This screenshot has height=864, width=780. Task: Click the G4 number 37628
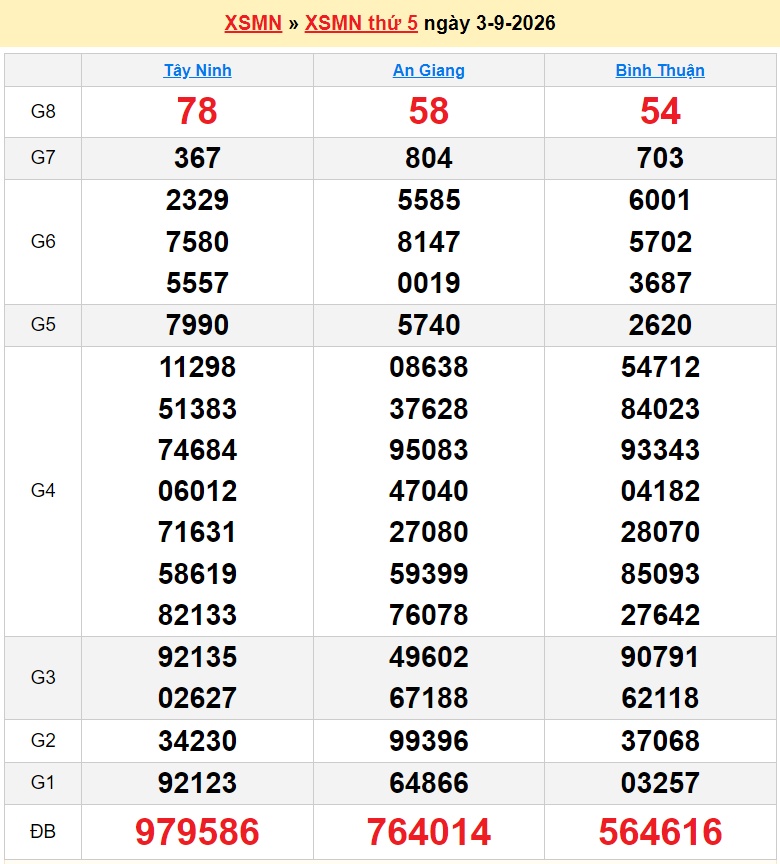[x=429, y=409]
